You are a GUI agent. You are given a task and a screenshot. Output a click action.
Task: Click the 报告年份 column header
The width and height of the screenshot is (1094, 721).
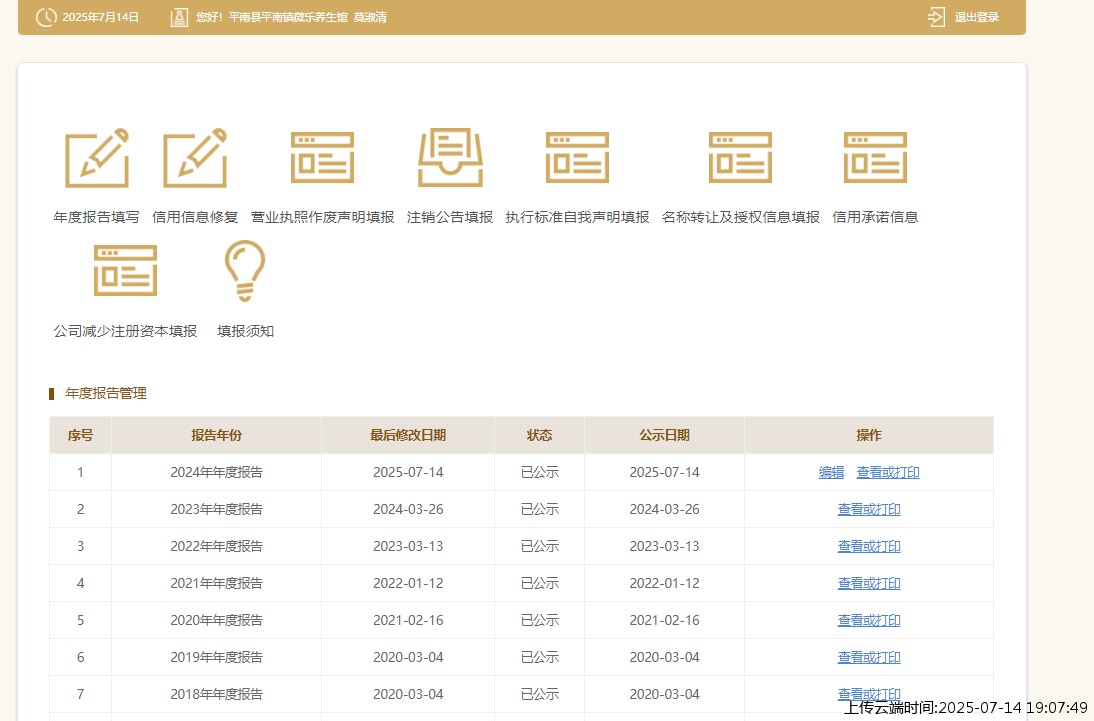click(216, 435)
